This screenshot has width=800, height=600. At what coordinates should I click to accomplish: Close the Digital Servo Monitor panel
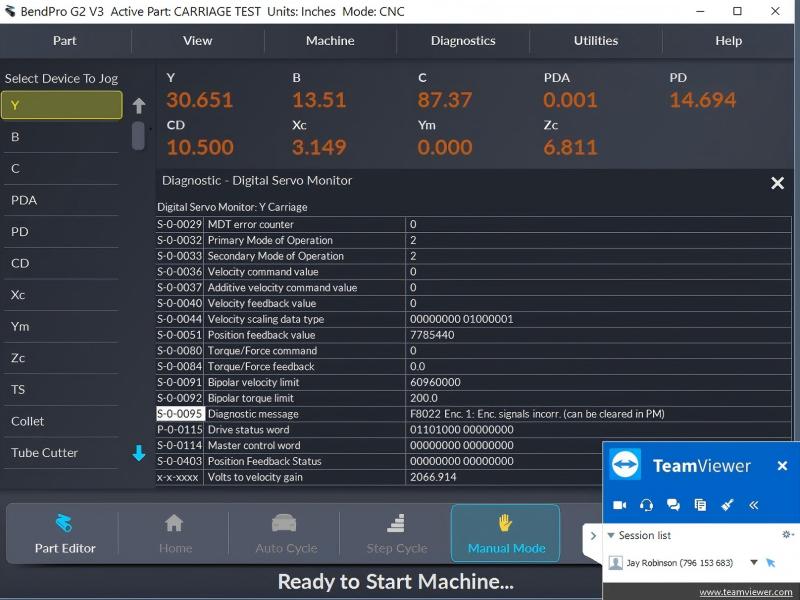(x=777, y=183)
